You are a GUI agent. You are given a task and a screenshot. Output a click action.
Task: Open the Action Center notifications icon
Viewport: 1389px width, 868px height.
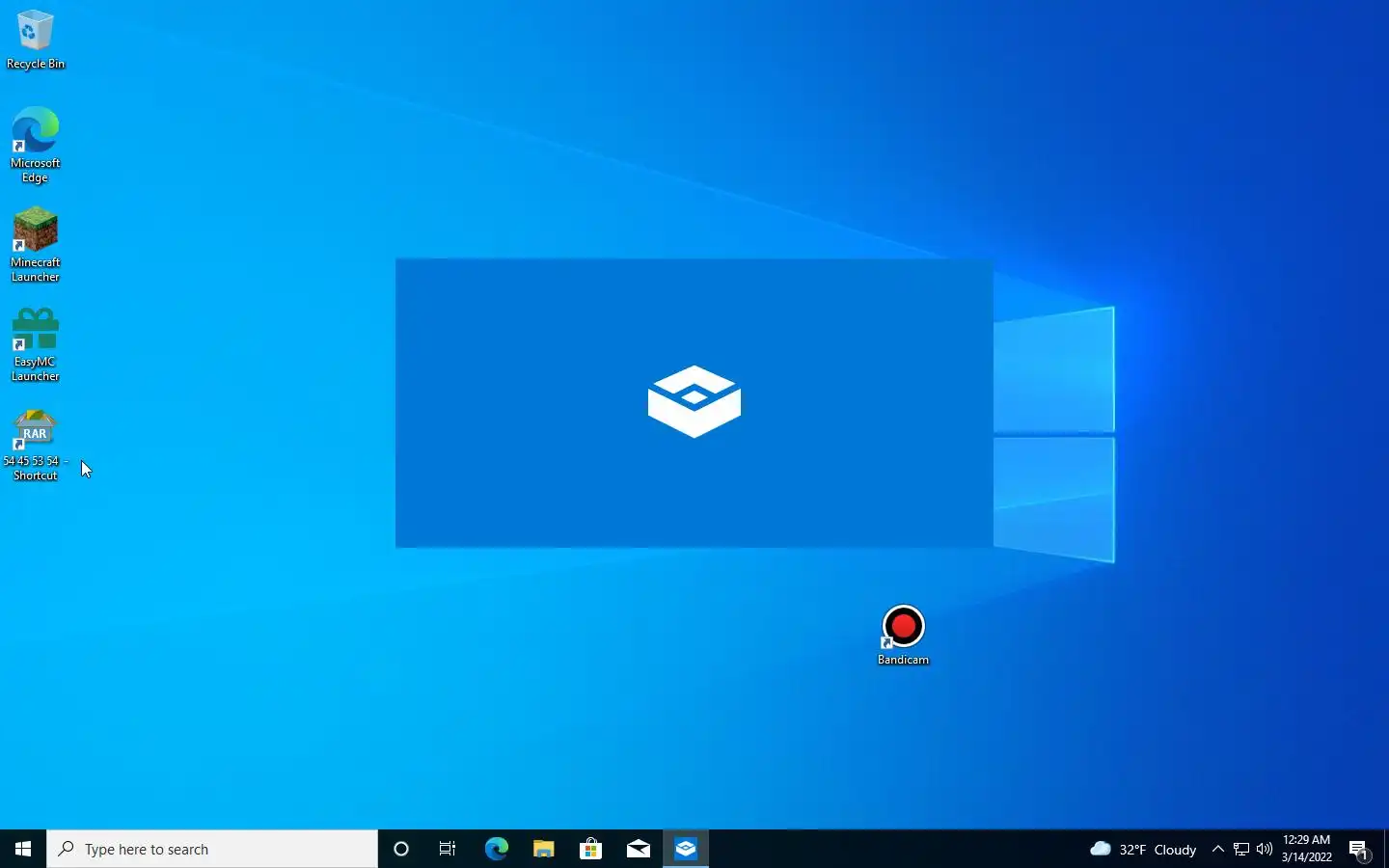[x=1359, y=849]
